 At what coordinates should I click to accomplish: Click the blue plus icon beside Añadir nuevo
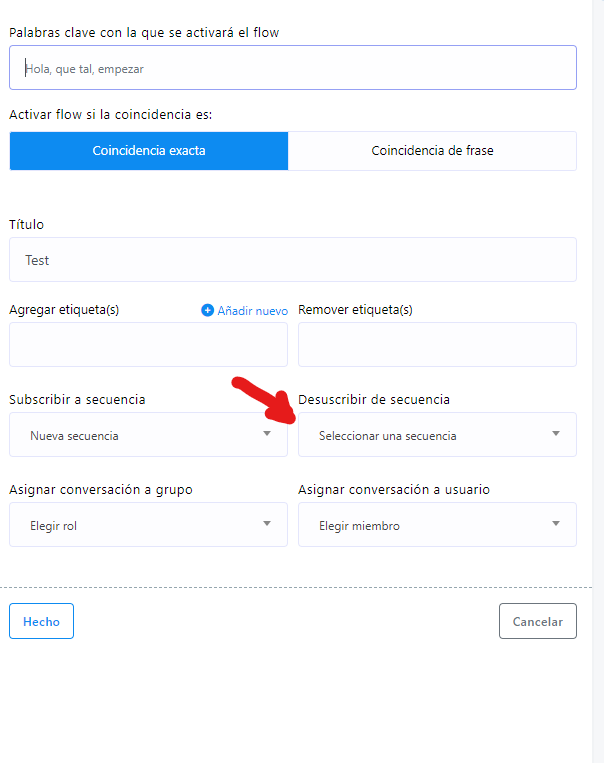[207, 310]
